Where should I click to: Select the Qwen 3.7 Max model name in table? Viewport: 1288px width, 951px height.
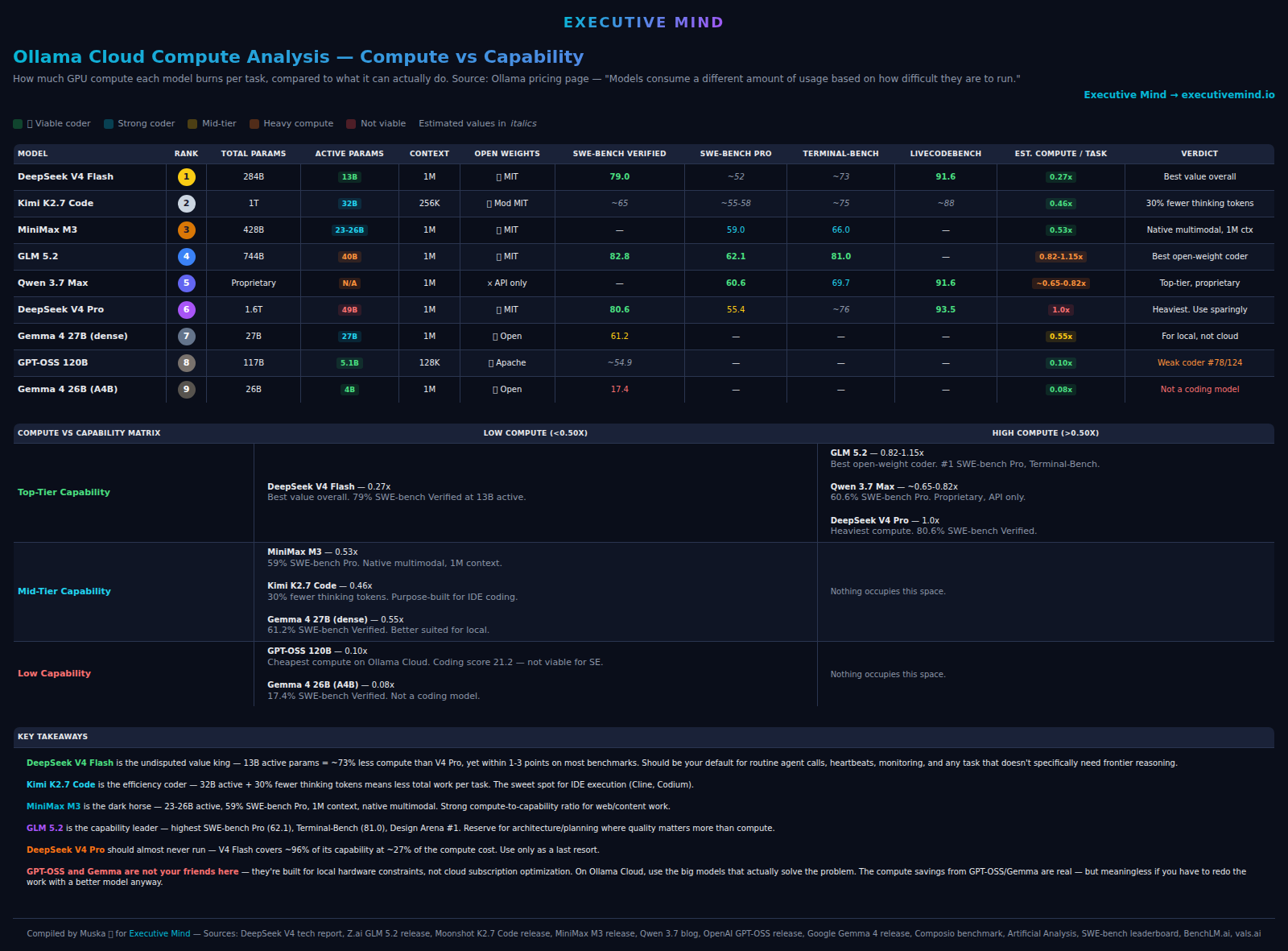pyautogui.click(x=53, y=283)
